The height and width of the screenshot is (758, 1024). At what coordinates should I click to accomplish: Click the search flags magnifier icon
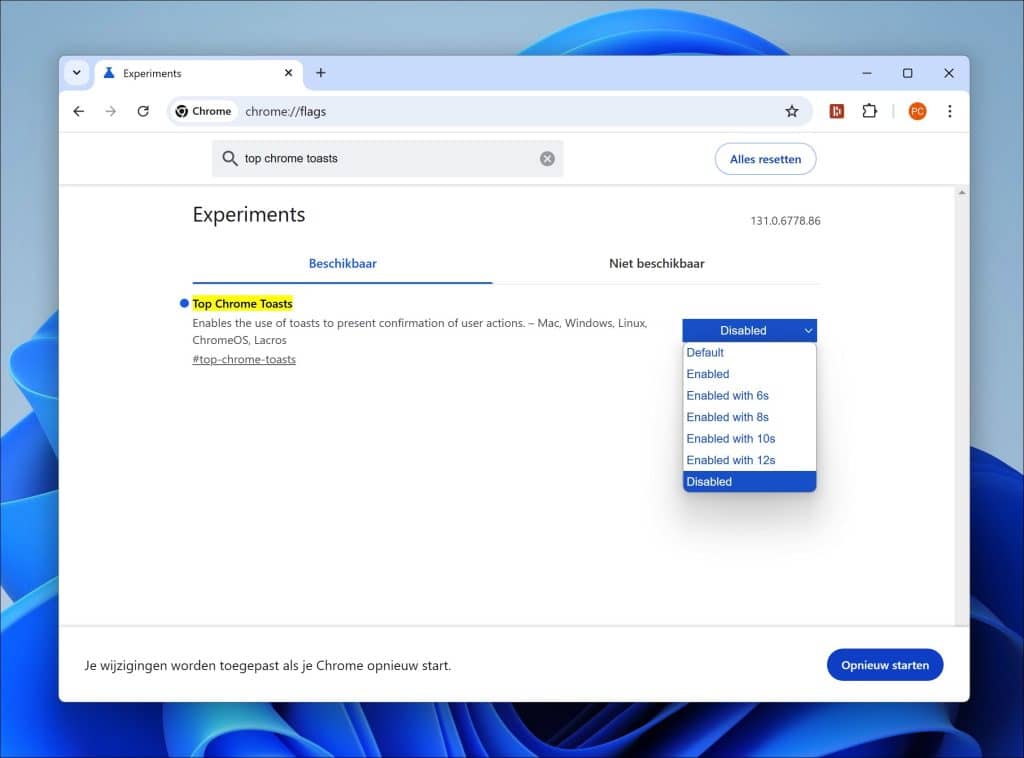tap(229, 158)
